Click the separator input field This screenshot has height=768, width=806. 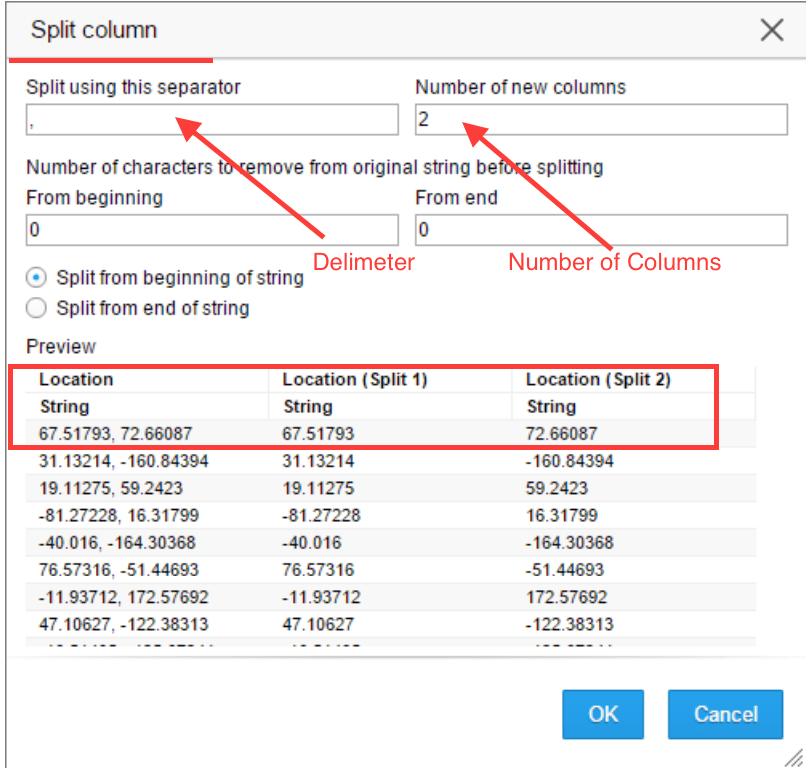click(x=212, y=120)
